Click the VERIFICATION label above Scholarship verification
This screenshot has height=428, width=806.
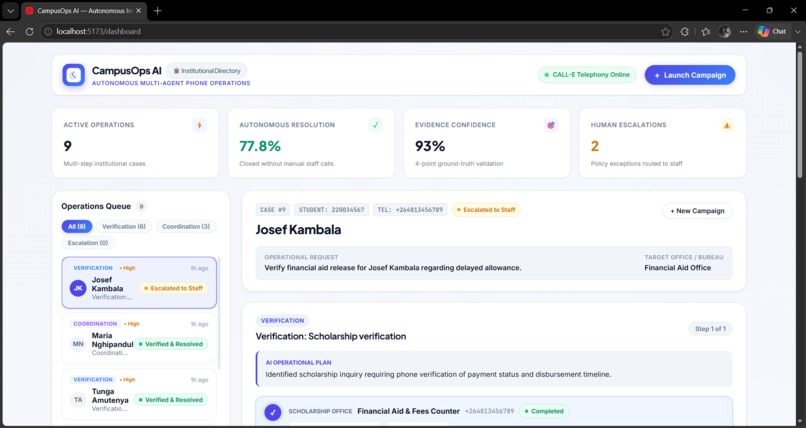282,321
